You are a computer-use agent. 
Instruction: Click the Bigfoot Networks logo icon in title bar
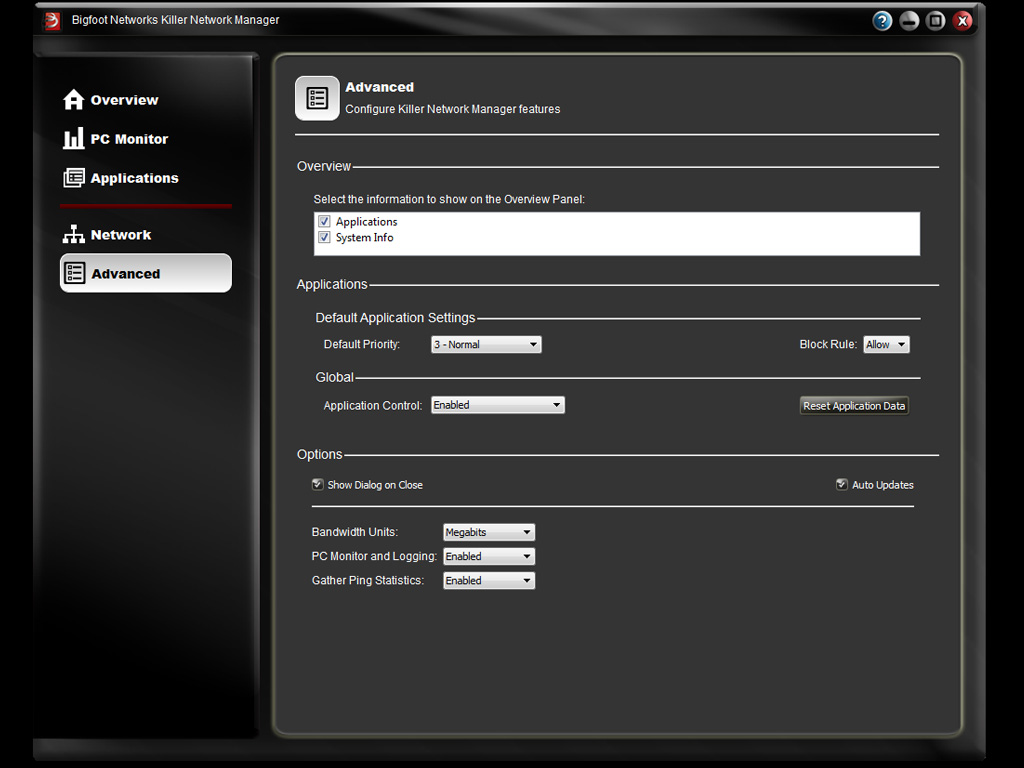pyautogui.click(x=52, y=21)
